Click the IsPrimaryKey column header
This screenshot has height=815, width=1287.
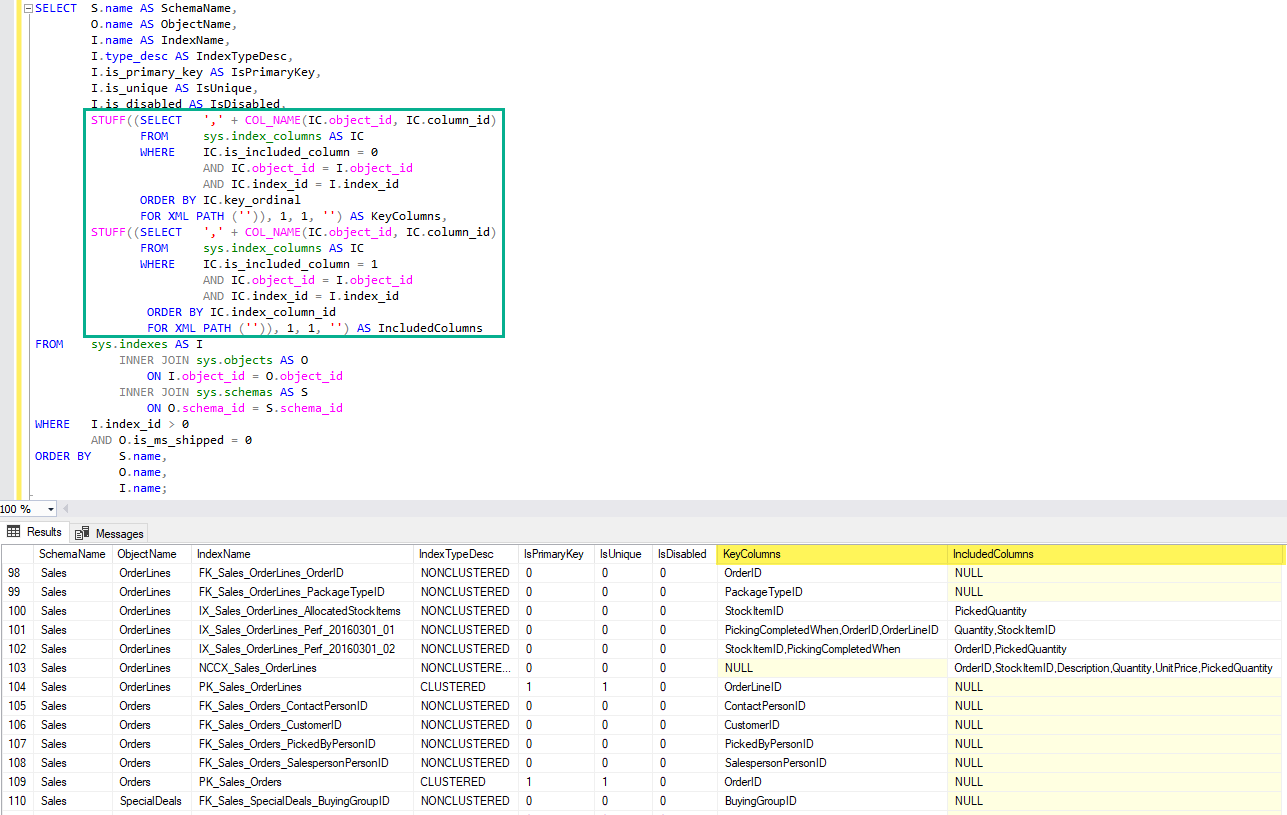554,554
